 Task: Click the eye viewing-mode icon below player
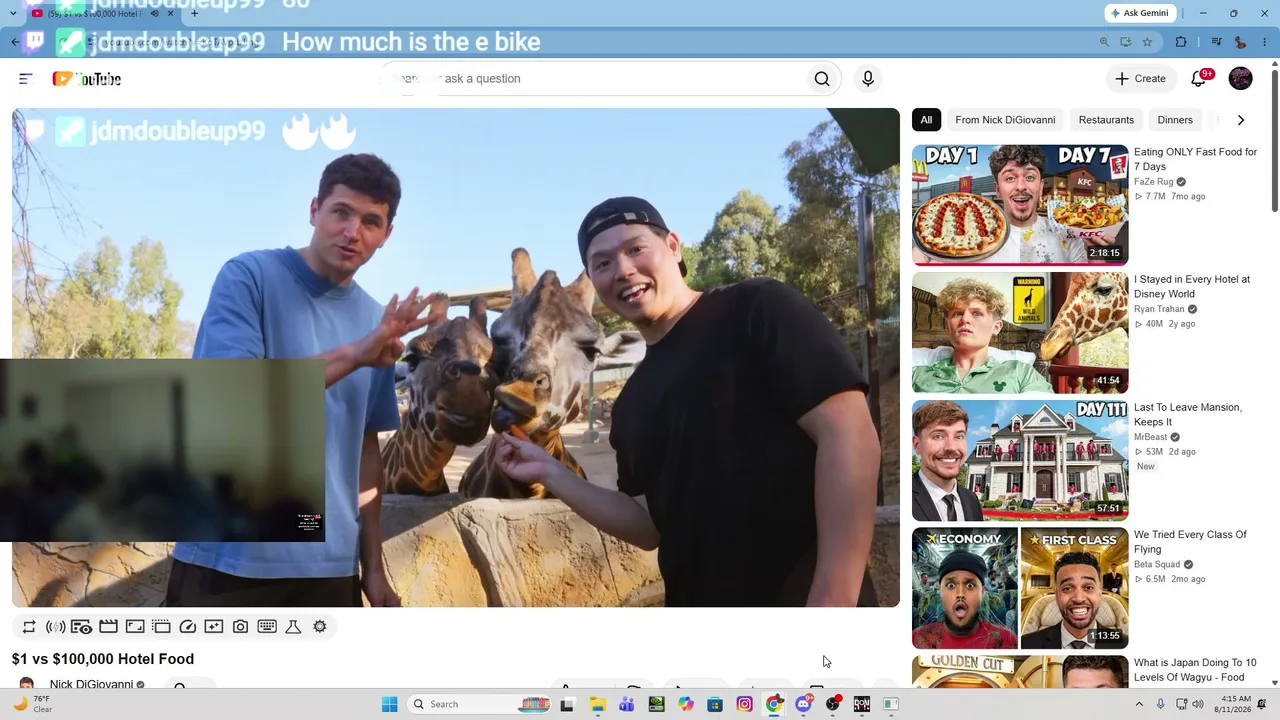[82, 627]
